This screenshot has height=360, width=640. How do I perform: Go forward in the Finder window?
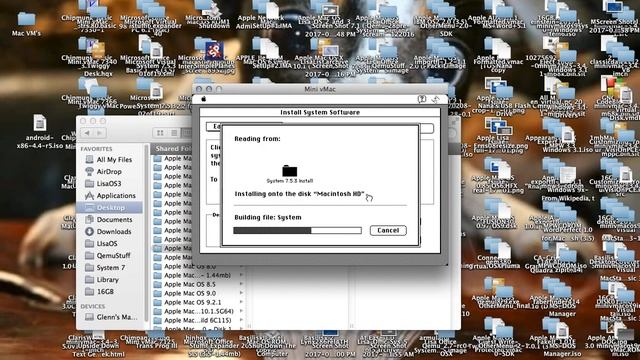(x=99, y=133)
